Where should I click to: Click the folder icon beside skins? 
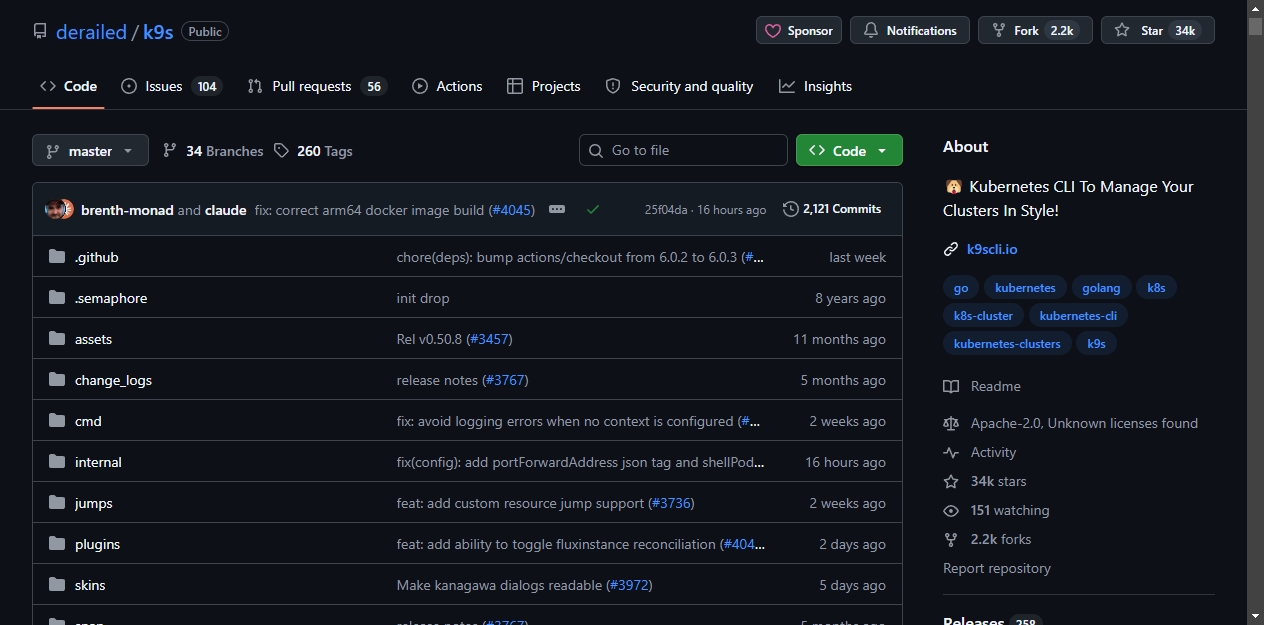pos(57,585)
